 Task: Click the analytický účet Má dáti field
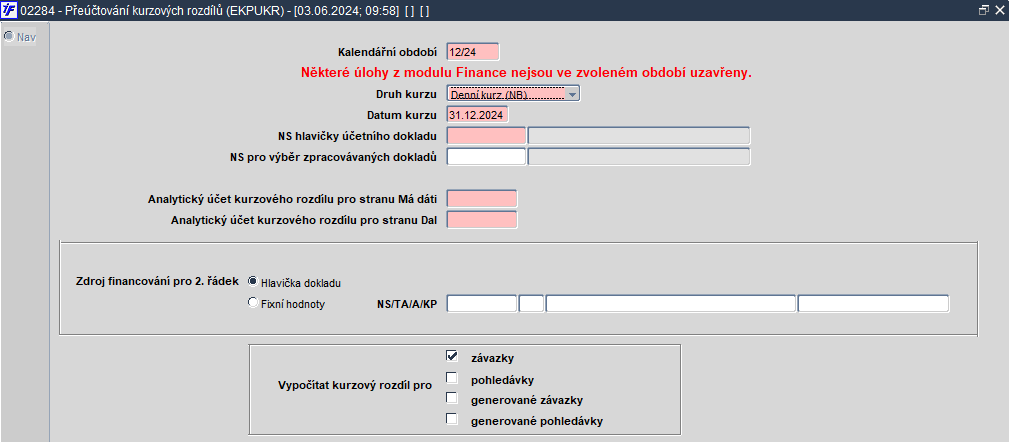pyautogui.click(x=482, y=199)
